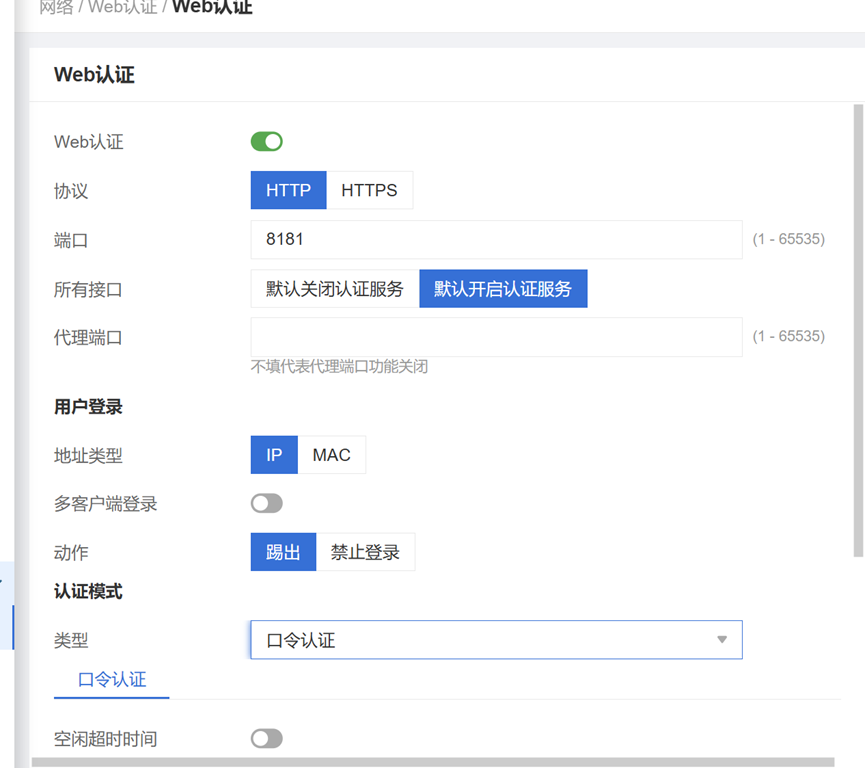Enable the 多客户端登录 switch
The width and height of the screenshot is (865, 768).
[x=266, y=503]
